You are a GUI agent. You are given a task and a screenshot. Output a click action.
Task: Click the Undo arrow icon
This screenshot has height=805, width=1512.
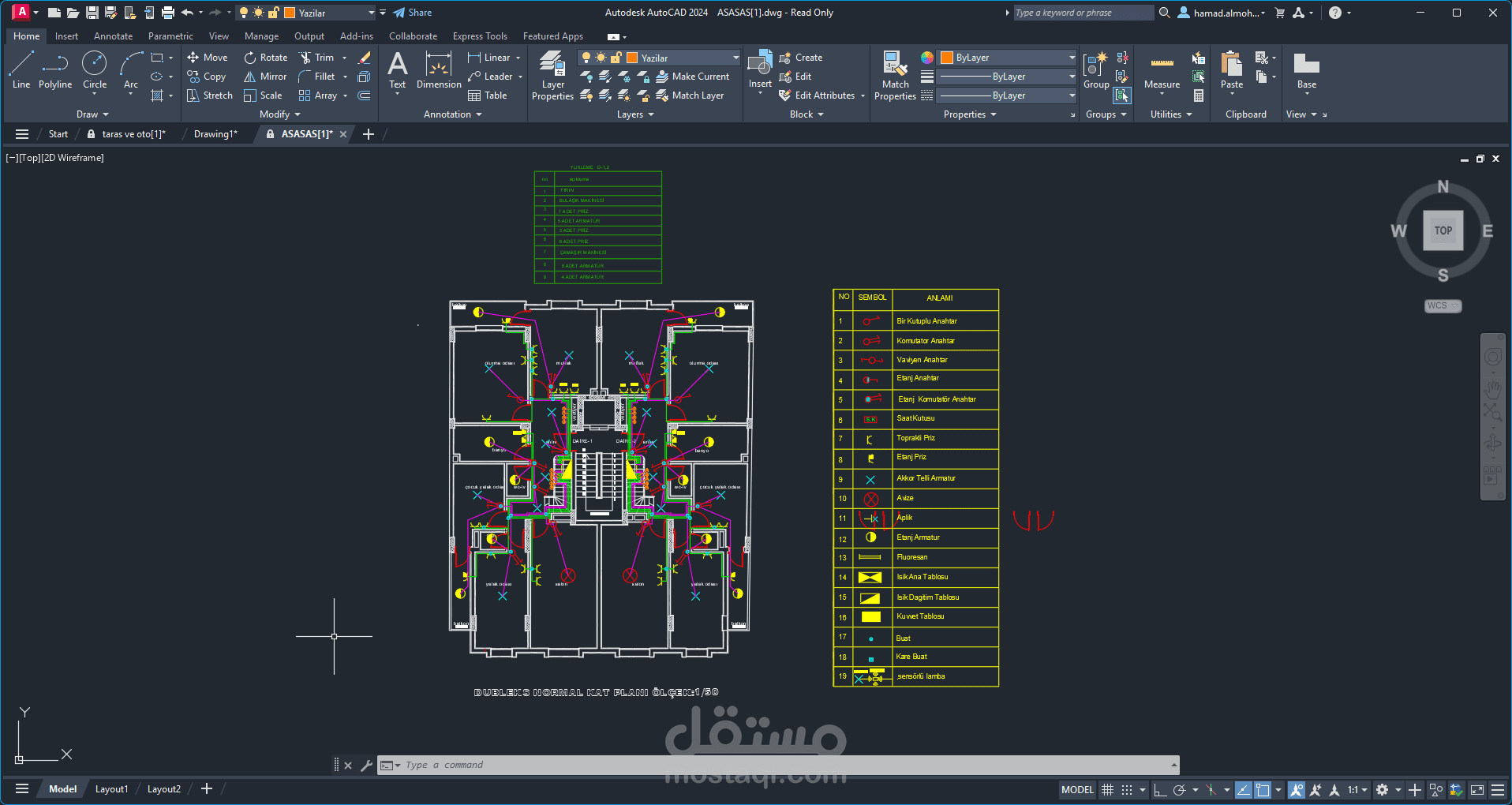(187, 13)
